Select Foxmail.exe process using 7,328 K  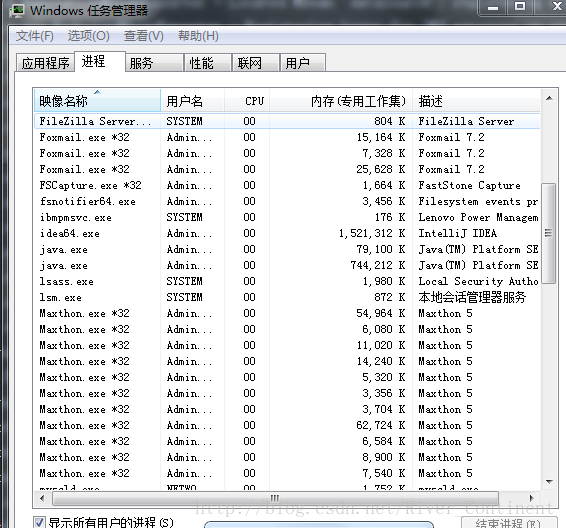pos(287,153)
